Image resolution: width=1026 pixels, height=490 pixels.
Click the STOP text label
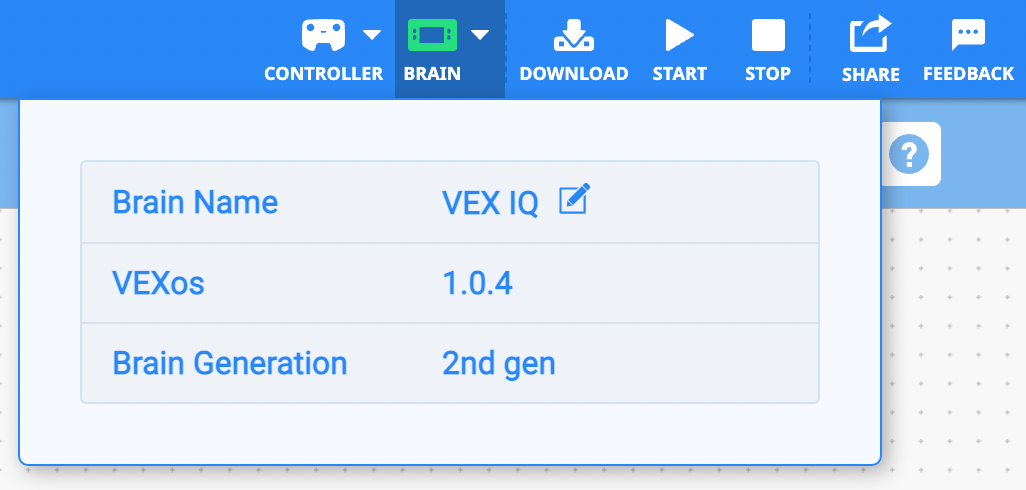767,74
